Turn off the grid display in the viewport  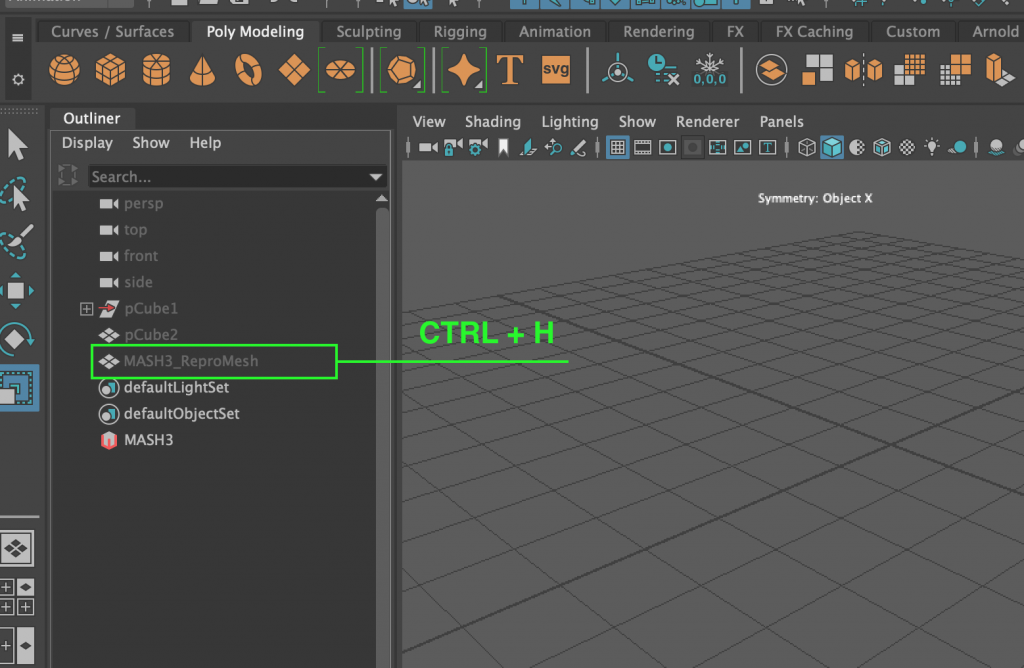[x=617, y=147]
